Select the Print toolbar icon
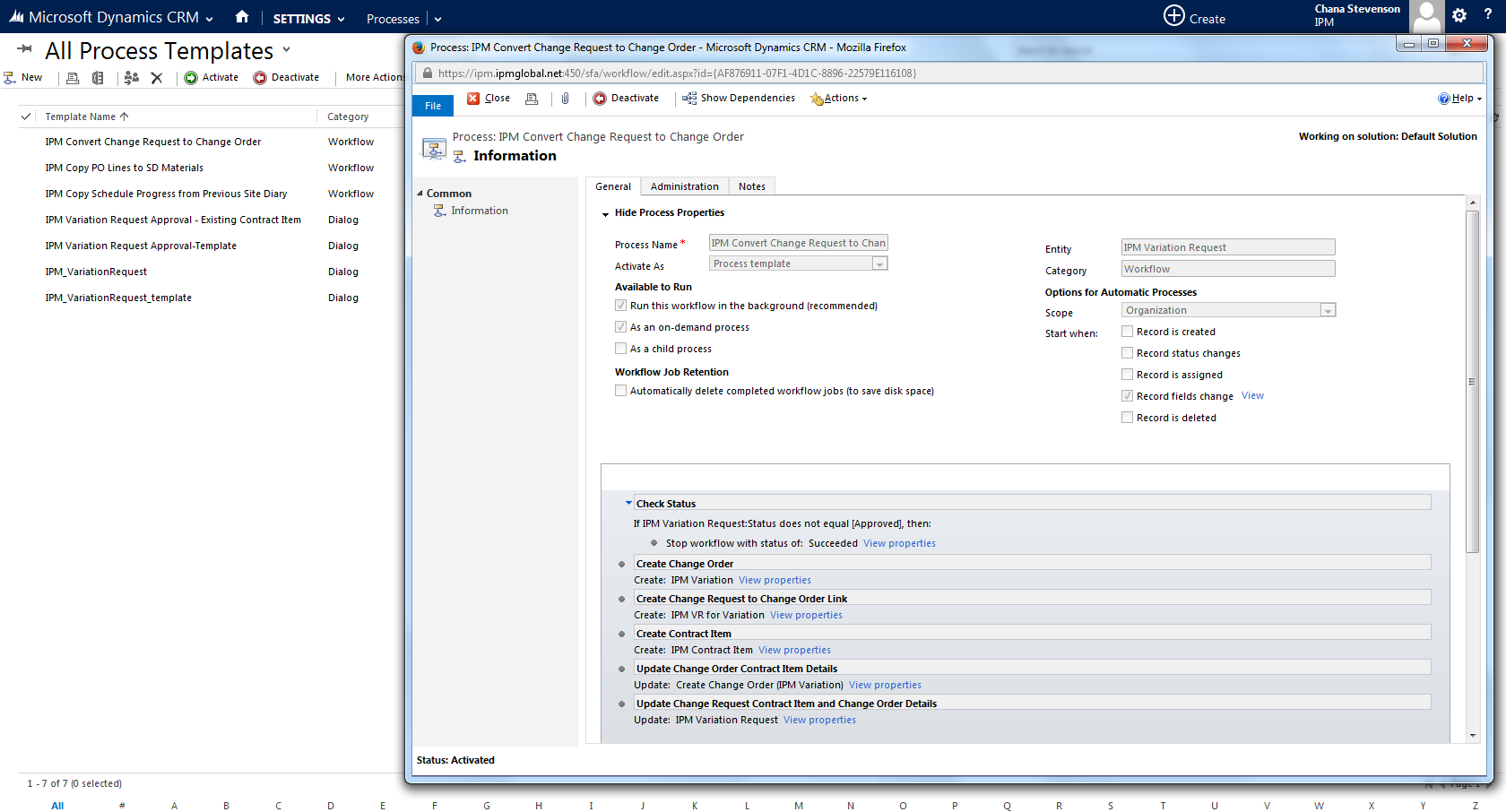Image resolution: width=1506 pixels, height=812 pixels. click(72, 77)
